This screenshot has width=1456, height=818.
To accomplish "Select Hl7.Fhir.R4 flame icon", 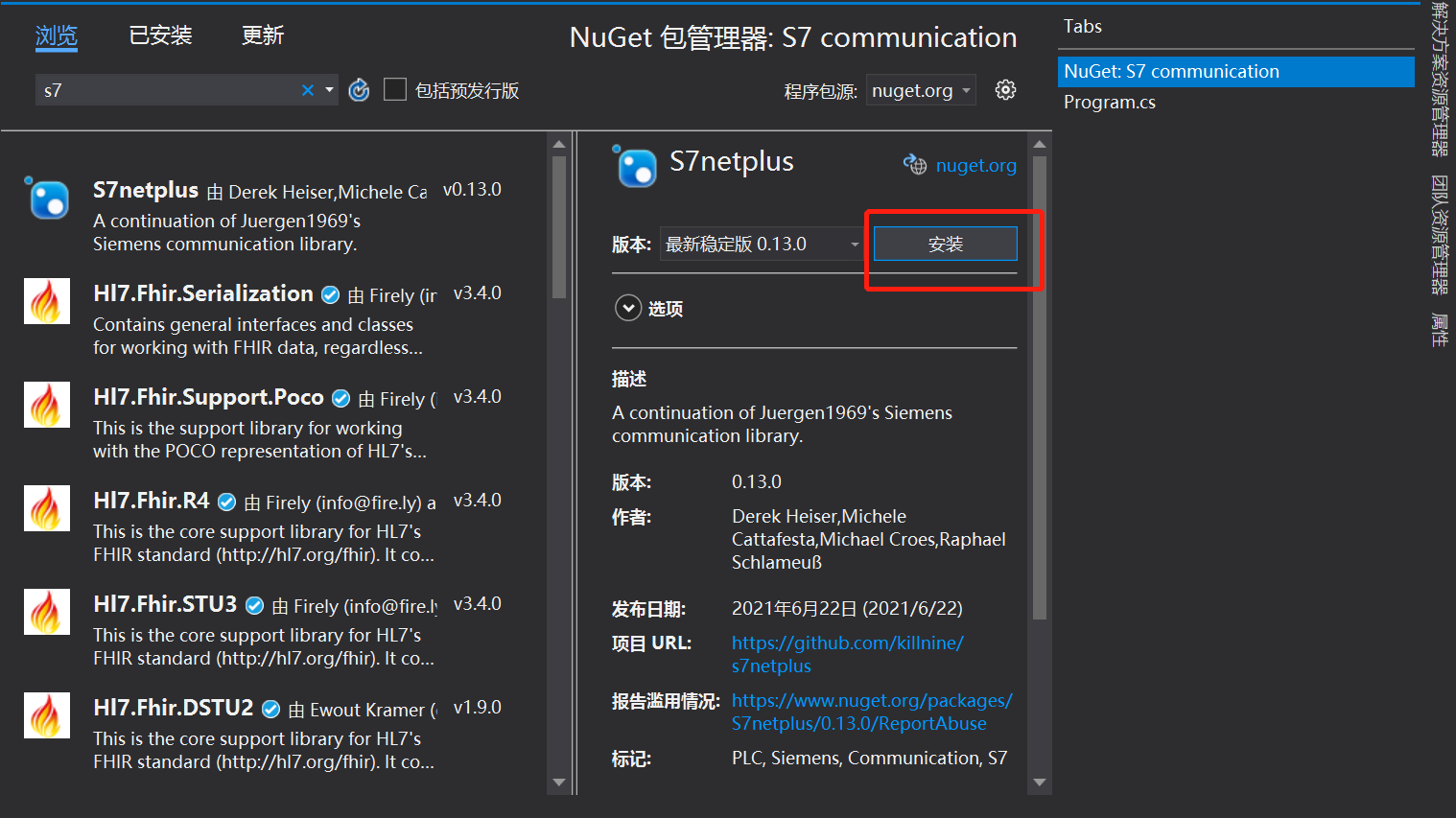I will (x=47, y=508).
